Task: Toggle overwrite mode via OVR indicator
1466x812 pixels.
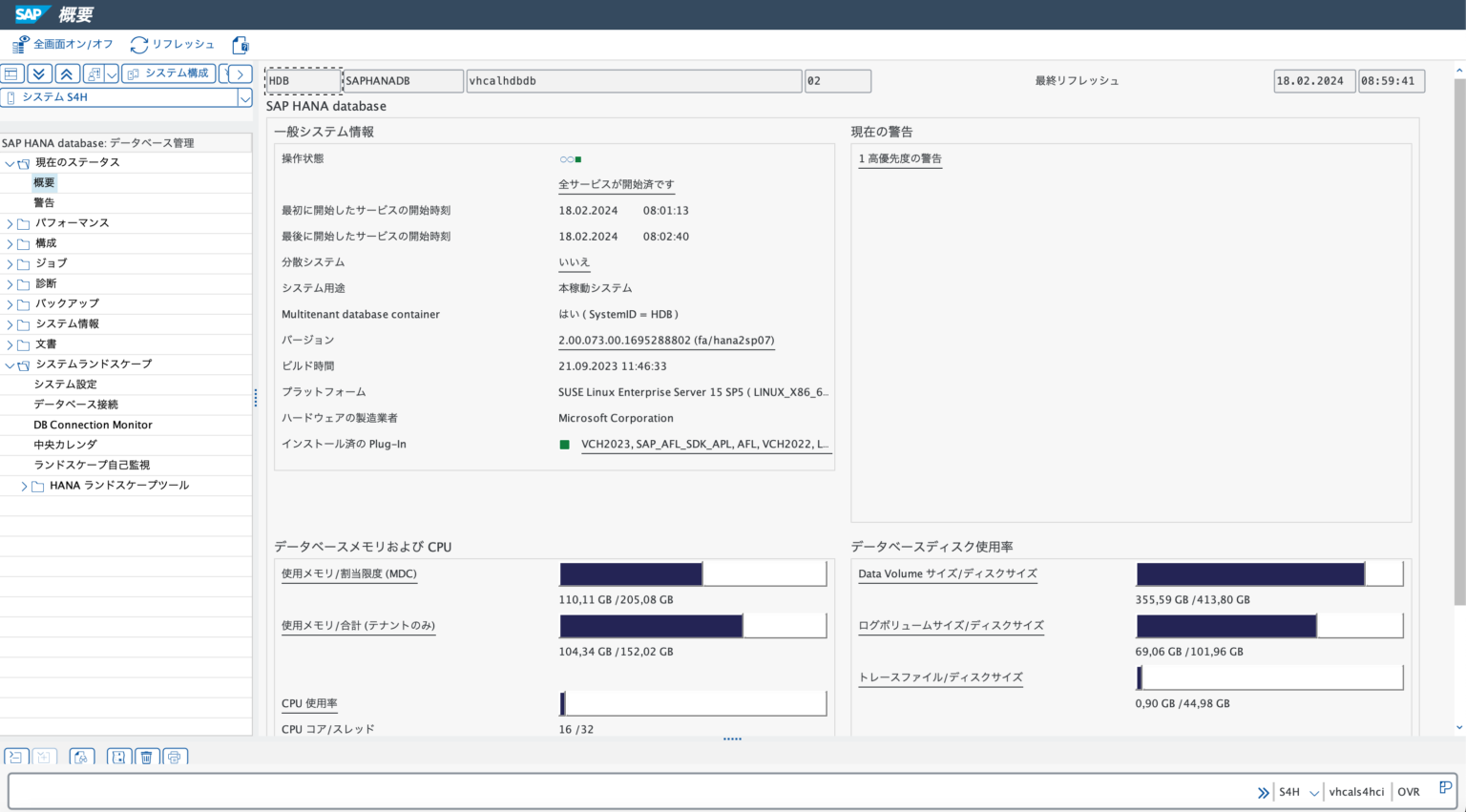Action: [1409, 791]
